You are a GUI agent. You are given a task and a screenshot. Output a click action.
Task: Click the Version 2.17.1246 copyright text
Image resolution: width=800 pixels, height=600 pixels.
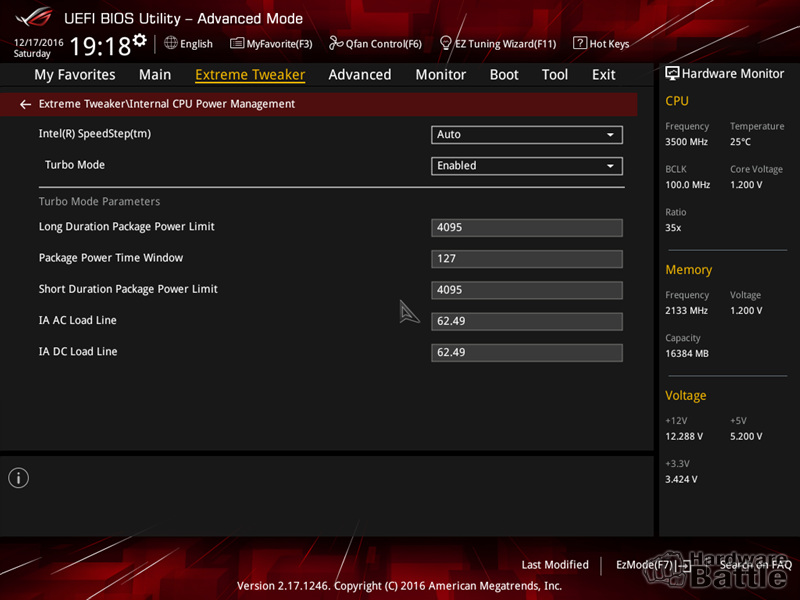tap(399, 586)
